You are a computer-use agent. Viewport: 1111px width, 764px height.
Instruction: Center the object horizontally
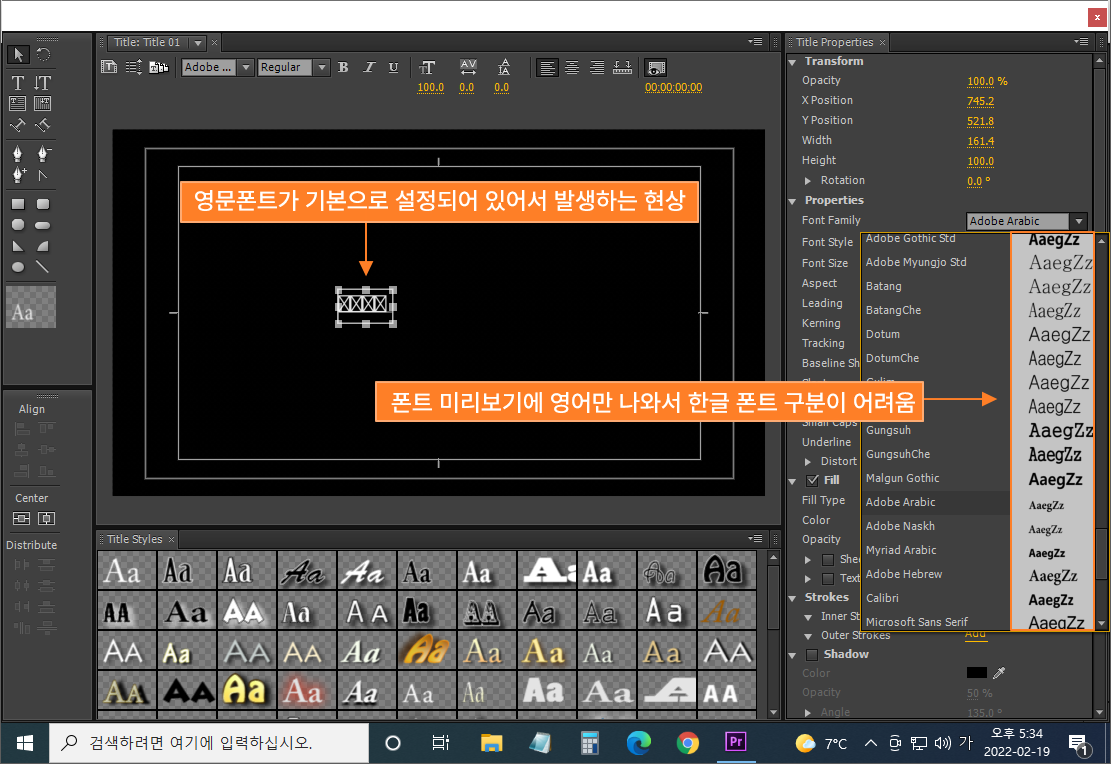(x=46, y=519)
